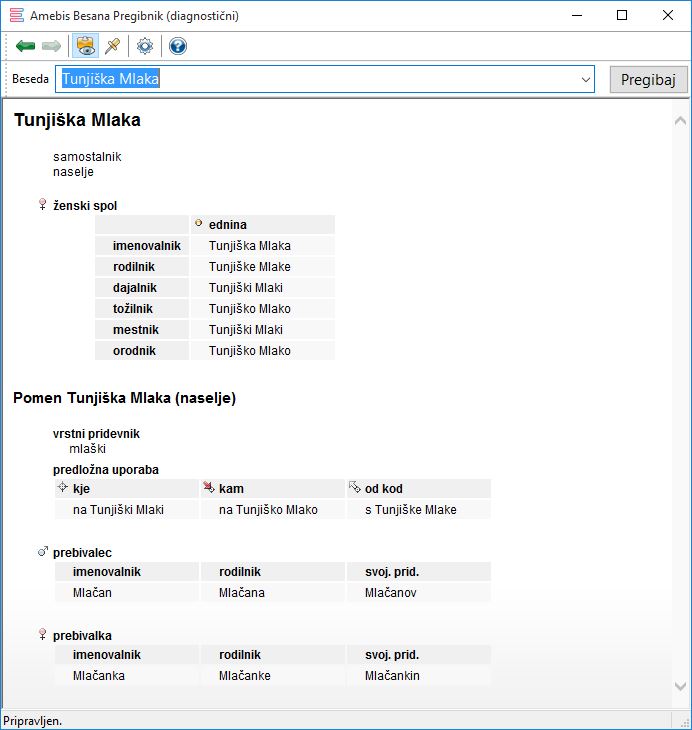This screenshot has width=692, height=730.
Task: Open settings via the gear icon
Action: click(145, 46)
